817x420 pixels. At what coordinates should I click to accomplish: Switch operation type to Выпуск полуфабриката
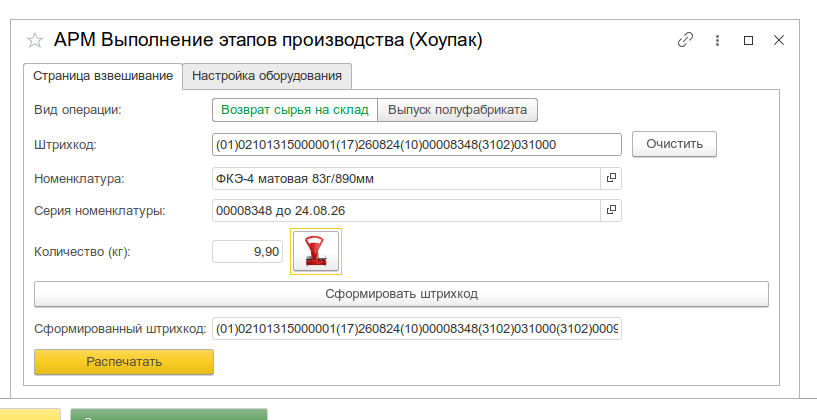click(x=459, y=109)
